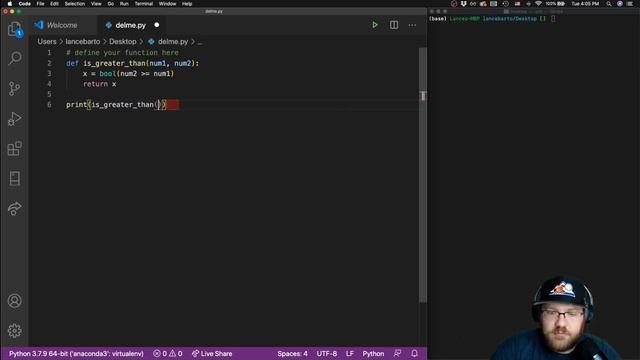Open macOS Spotlight search icon

tap(609, 4)
